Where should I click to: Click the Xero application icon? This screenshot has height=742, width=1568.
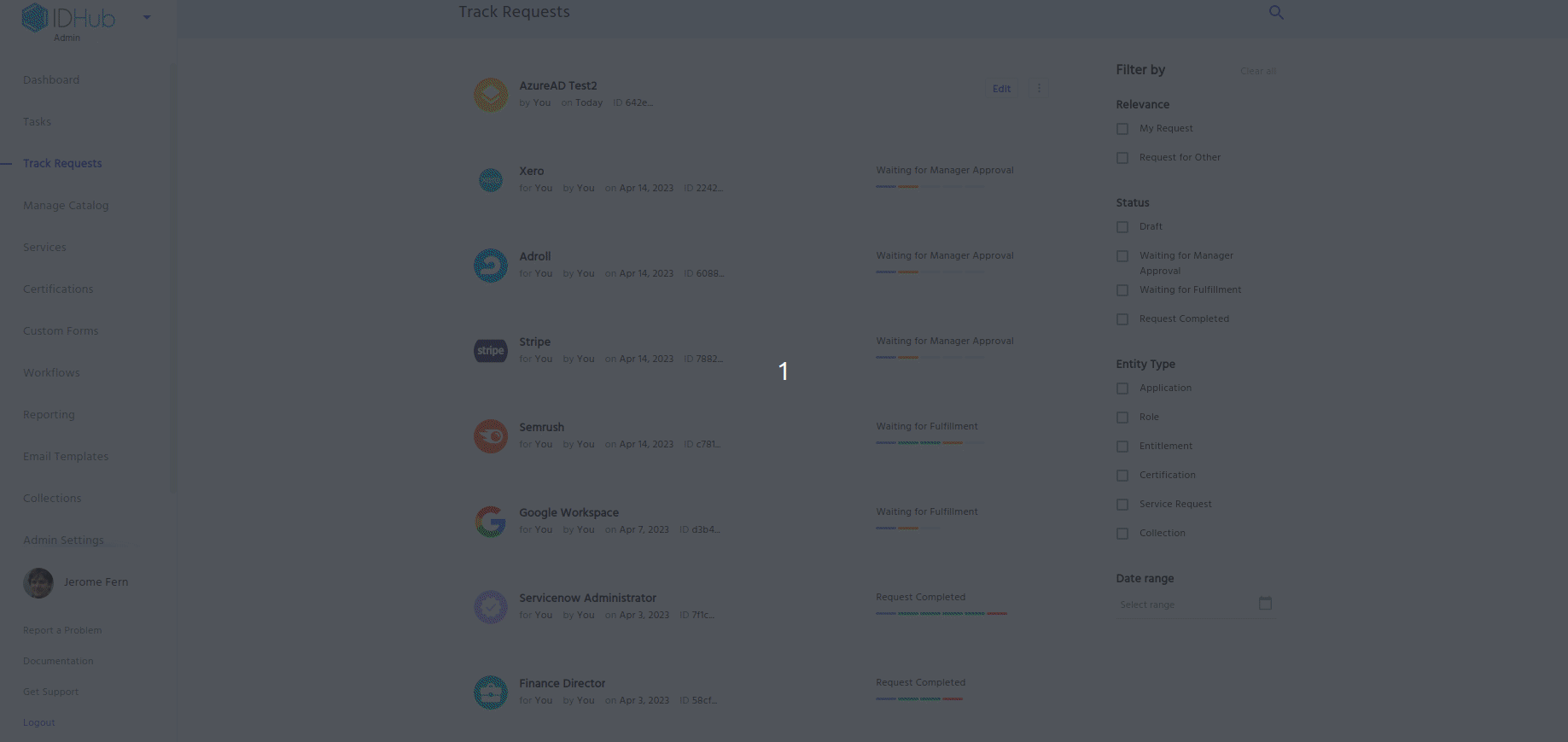pos(491,179)
